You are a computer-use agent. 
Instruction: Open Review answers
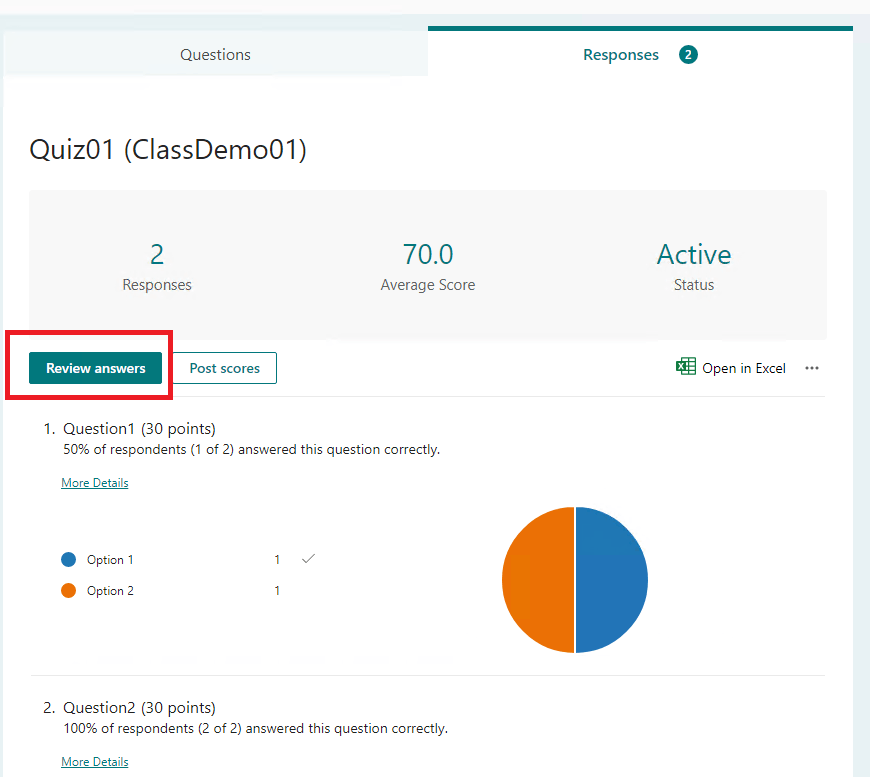[95, 368]
